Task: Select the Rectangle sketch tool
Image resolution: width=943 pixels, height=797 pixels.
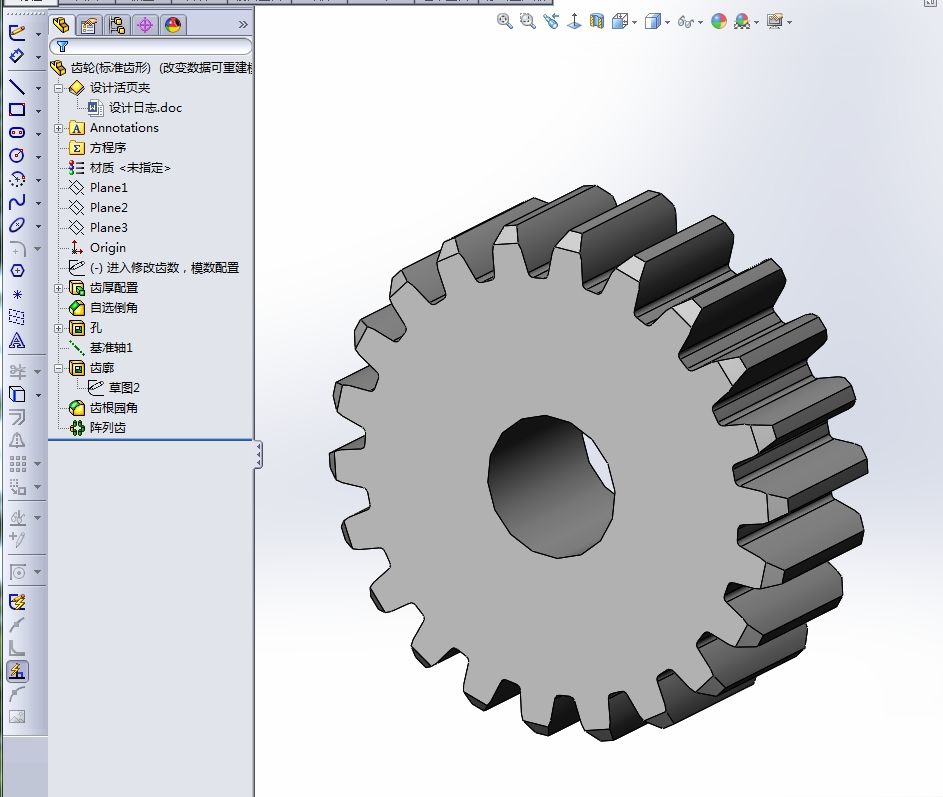Action: tap(17, 109)
